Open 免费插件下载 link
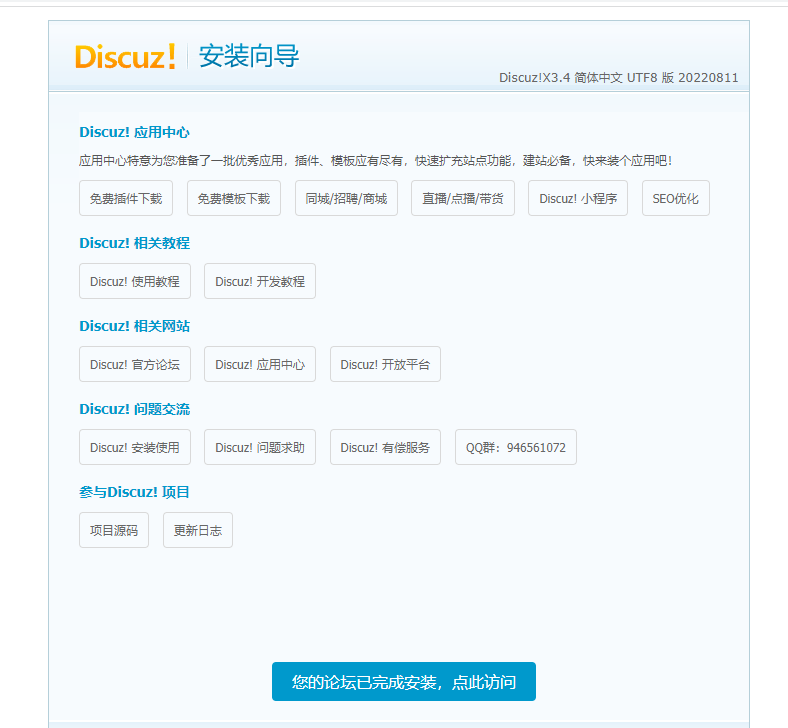This screenshot has width=788, height=728. pyautogui.click(x=126, y=198)
